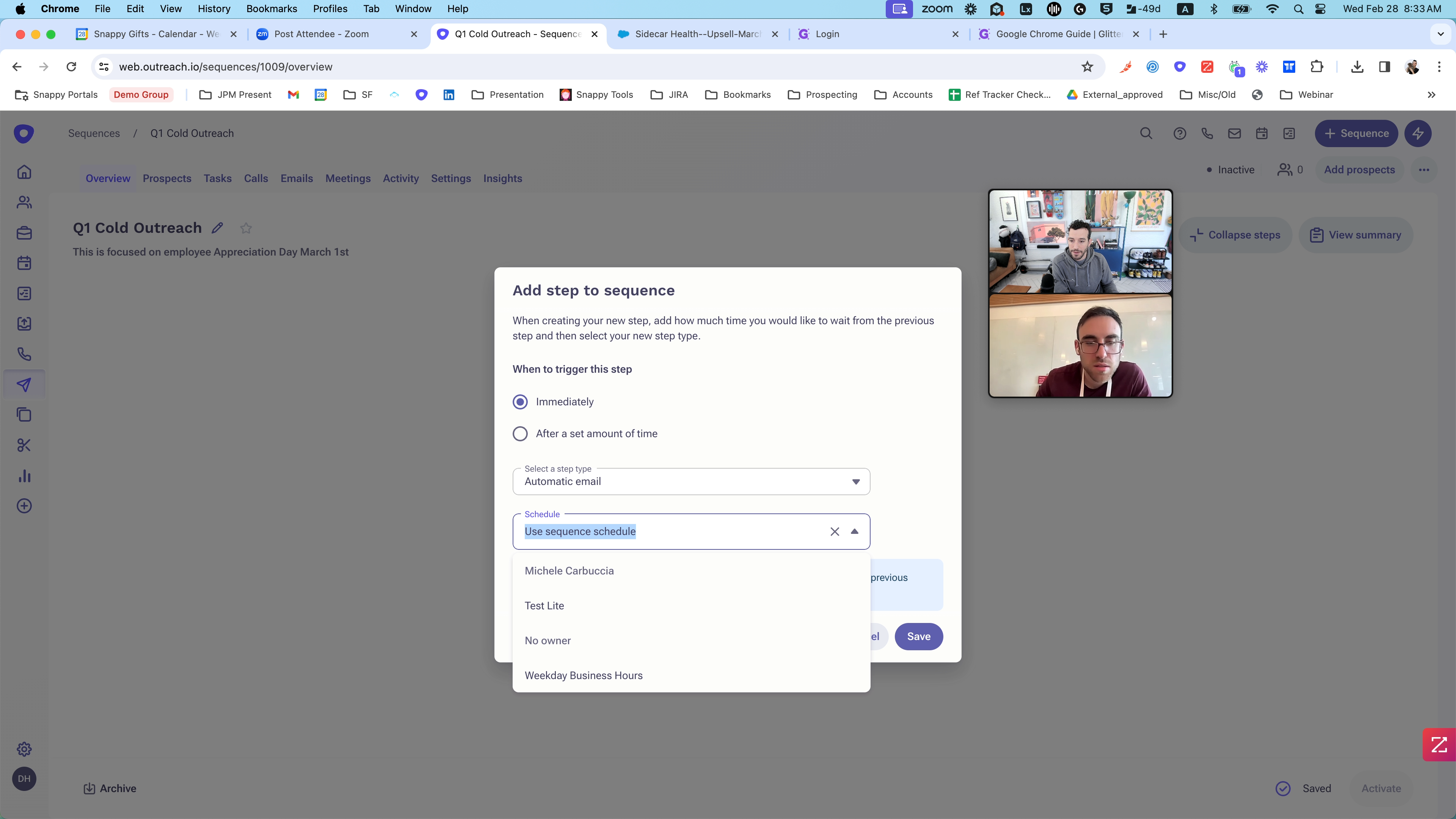1456x819 pixels.
Task: Click the lightning bolt quick action button
Action: pos(1418,133)
